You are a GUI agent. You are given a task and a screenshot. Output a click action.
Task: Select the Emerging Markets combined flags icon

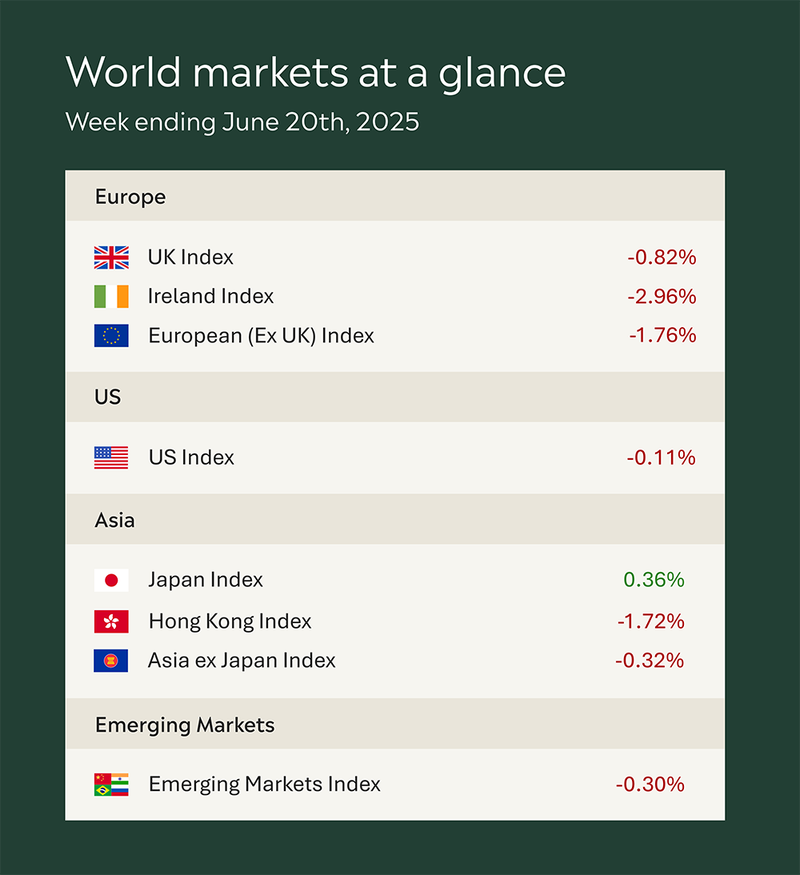point(111,784)
